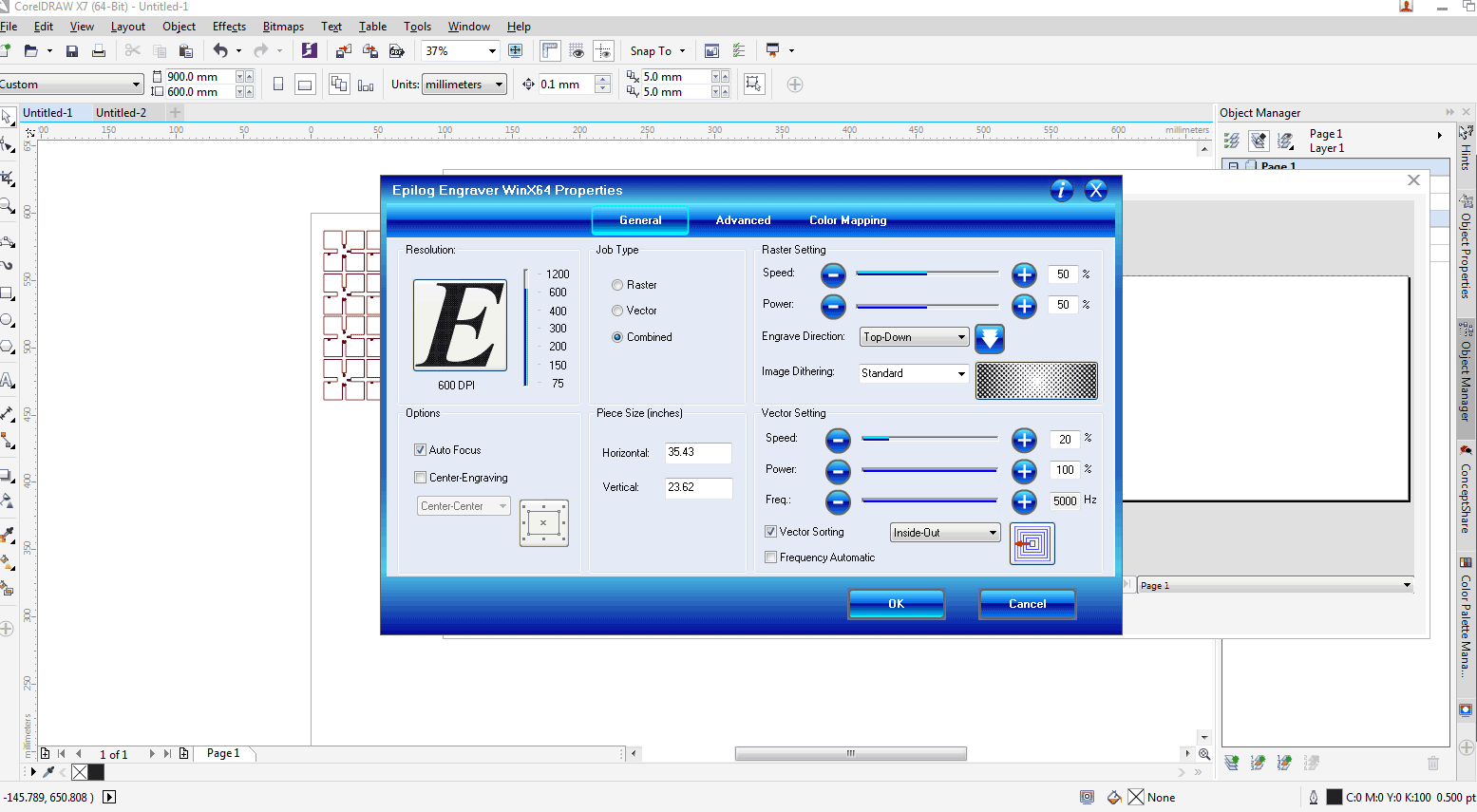The height and width of the screenshot is (812, 1477).
Task: Select portrait page orientation icon
Action: (x=278, y=85)
